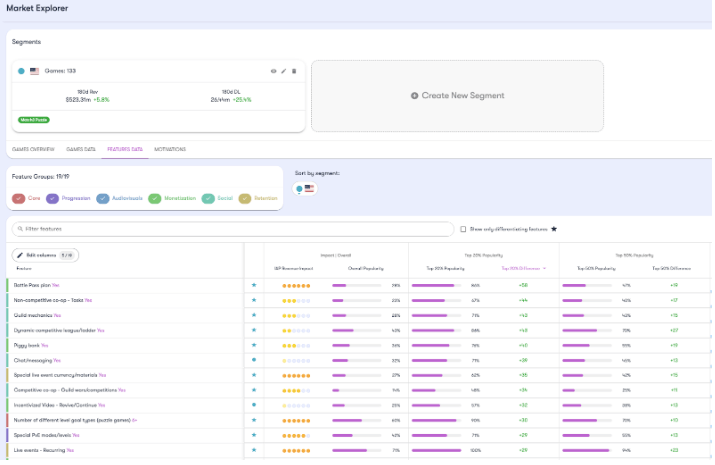Sort by Top 20% Difference column

coord(523,268)
